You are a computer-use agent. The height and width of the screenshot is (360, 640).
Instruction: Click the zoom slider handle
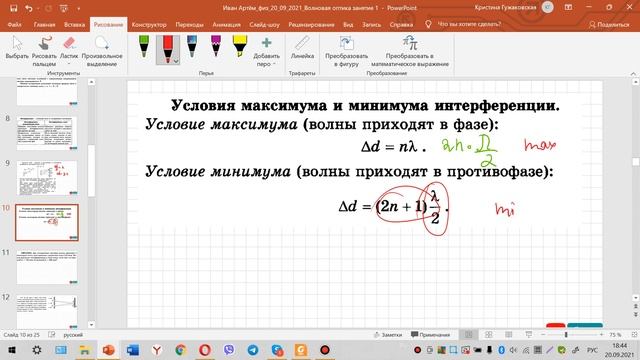[x=566, y=335]
